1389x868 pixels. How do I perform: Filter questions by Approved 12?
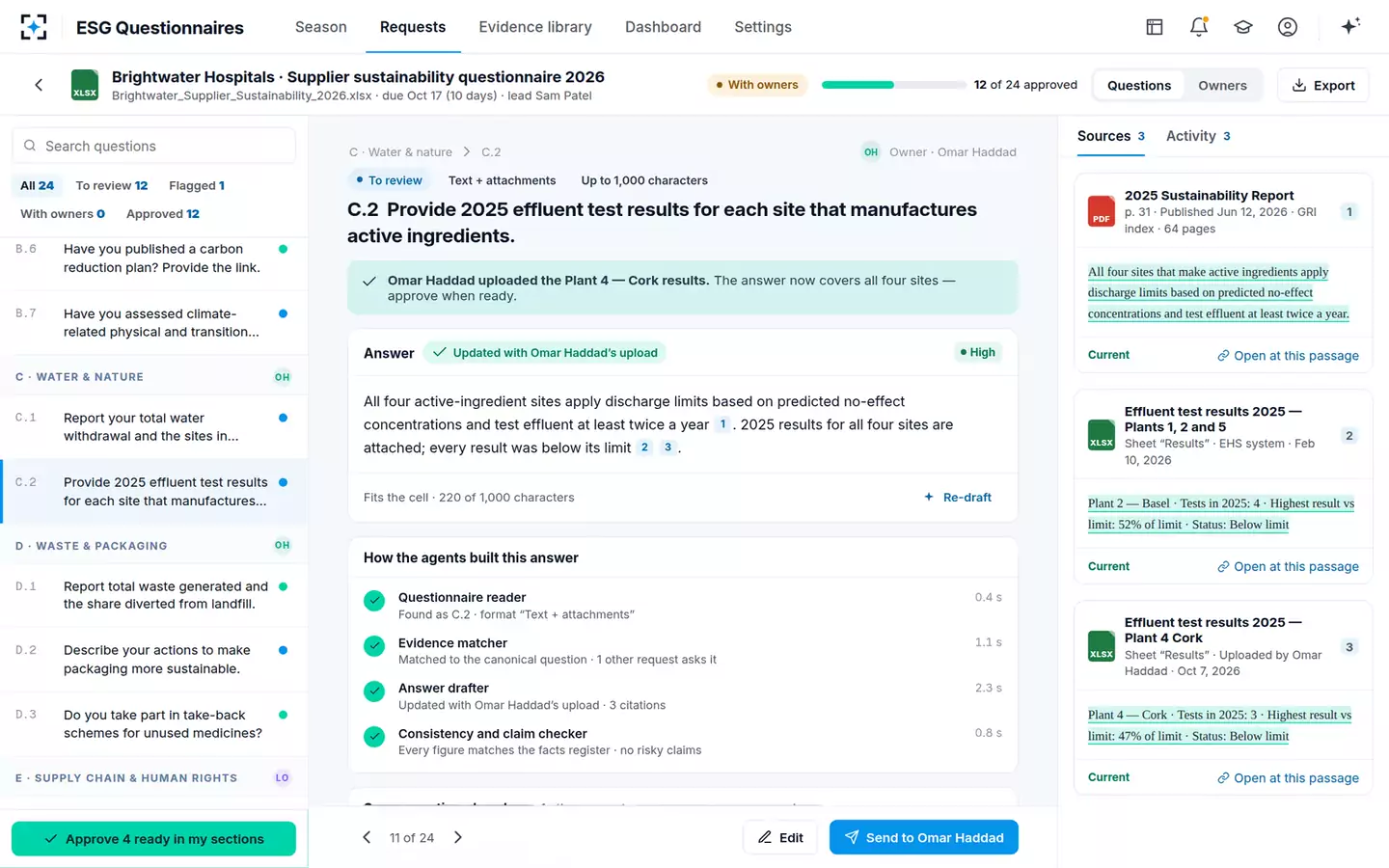pos(163,213)
